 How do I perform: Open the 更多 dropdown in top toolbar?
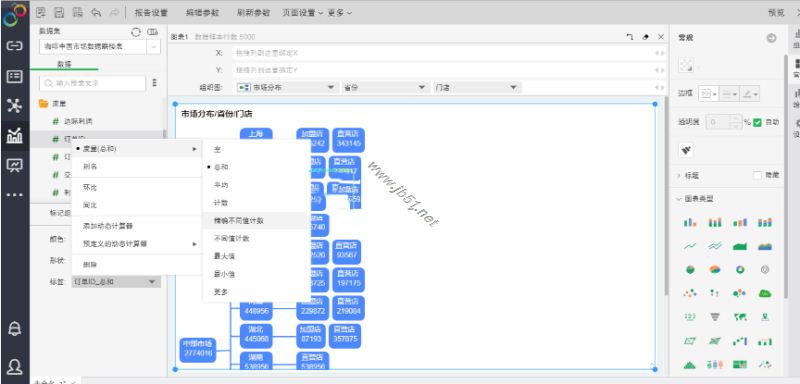(340, 13)
